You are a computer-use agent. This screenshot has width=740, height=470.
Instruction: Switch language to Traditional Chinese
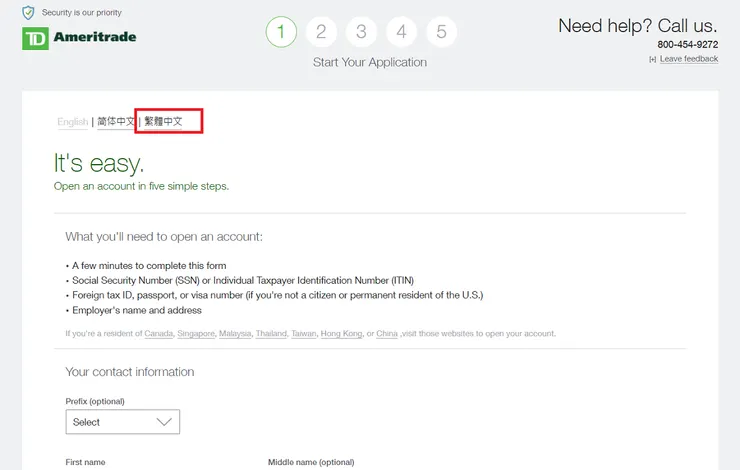tap(164, 122)
